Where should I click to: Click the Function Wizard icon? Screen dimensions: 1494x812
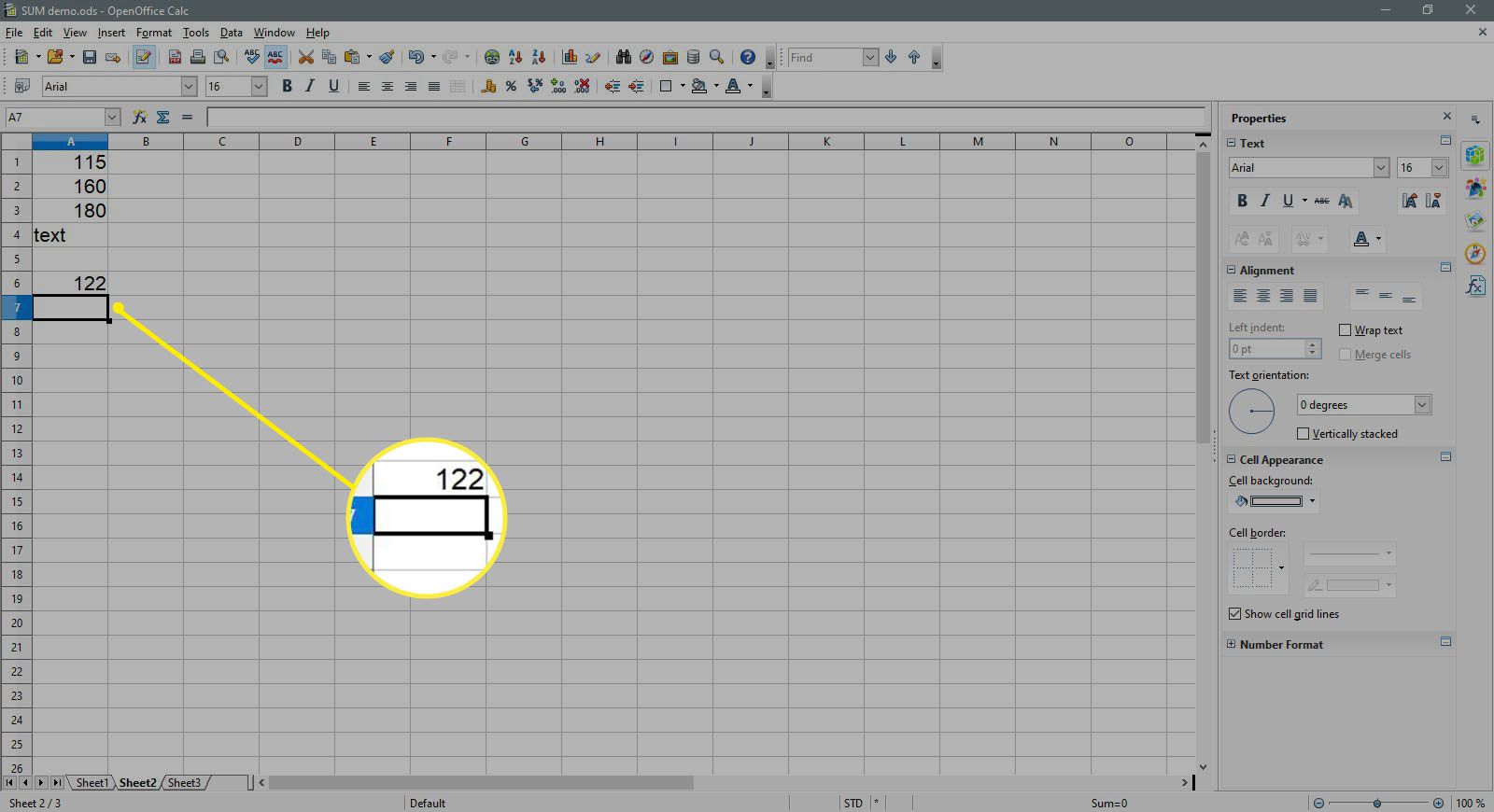[x=140, y=117]
